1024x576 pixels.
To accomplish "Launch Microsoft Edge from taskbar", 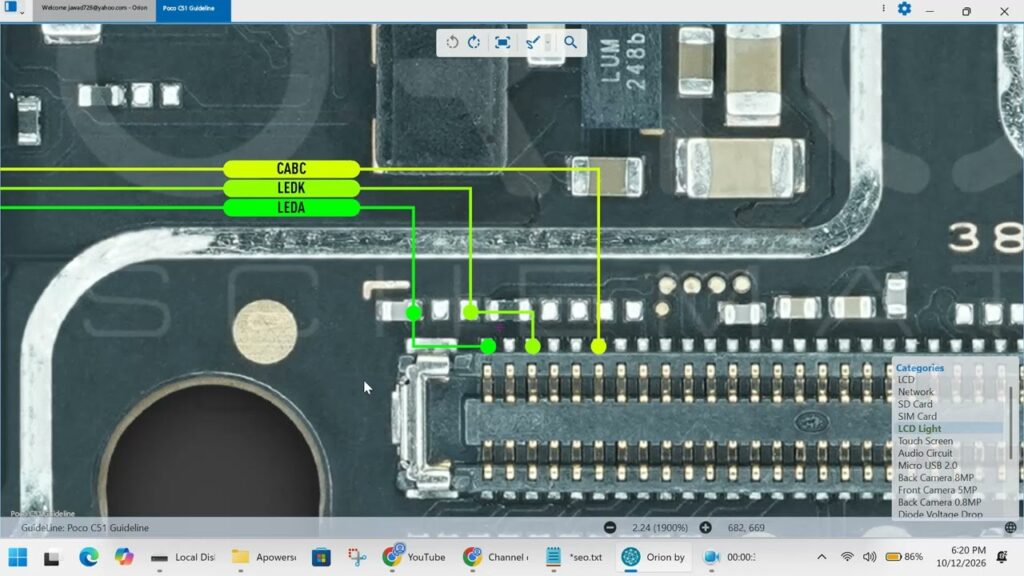I will 89,557.
